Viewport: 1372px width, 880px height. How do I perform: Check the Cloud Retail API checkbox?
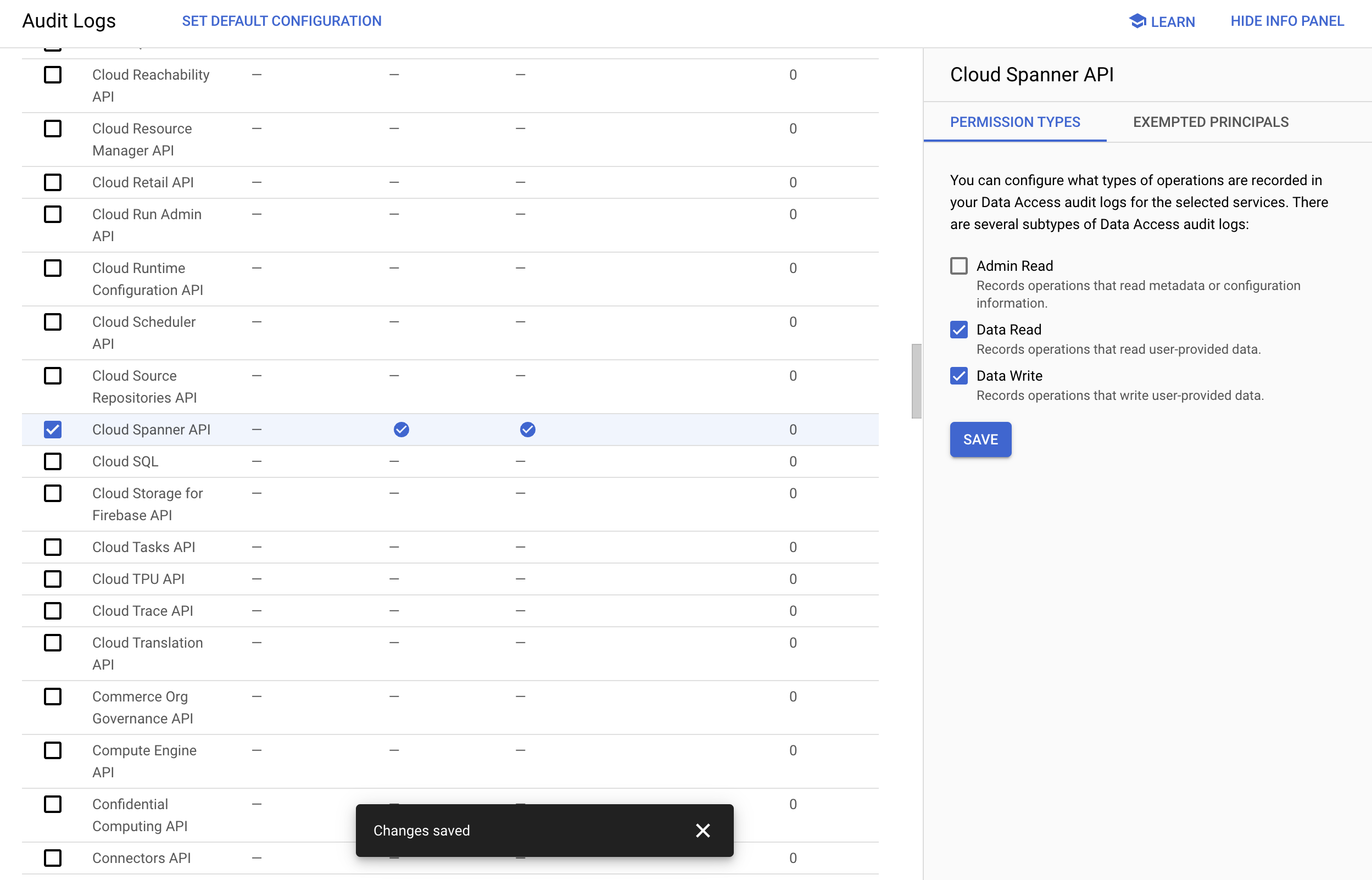pos(53,182)
